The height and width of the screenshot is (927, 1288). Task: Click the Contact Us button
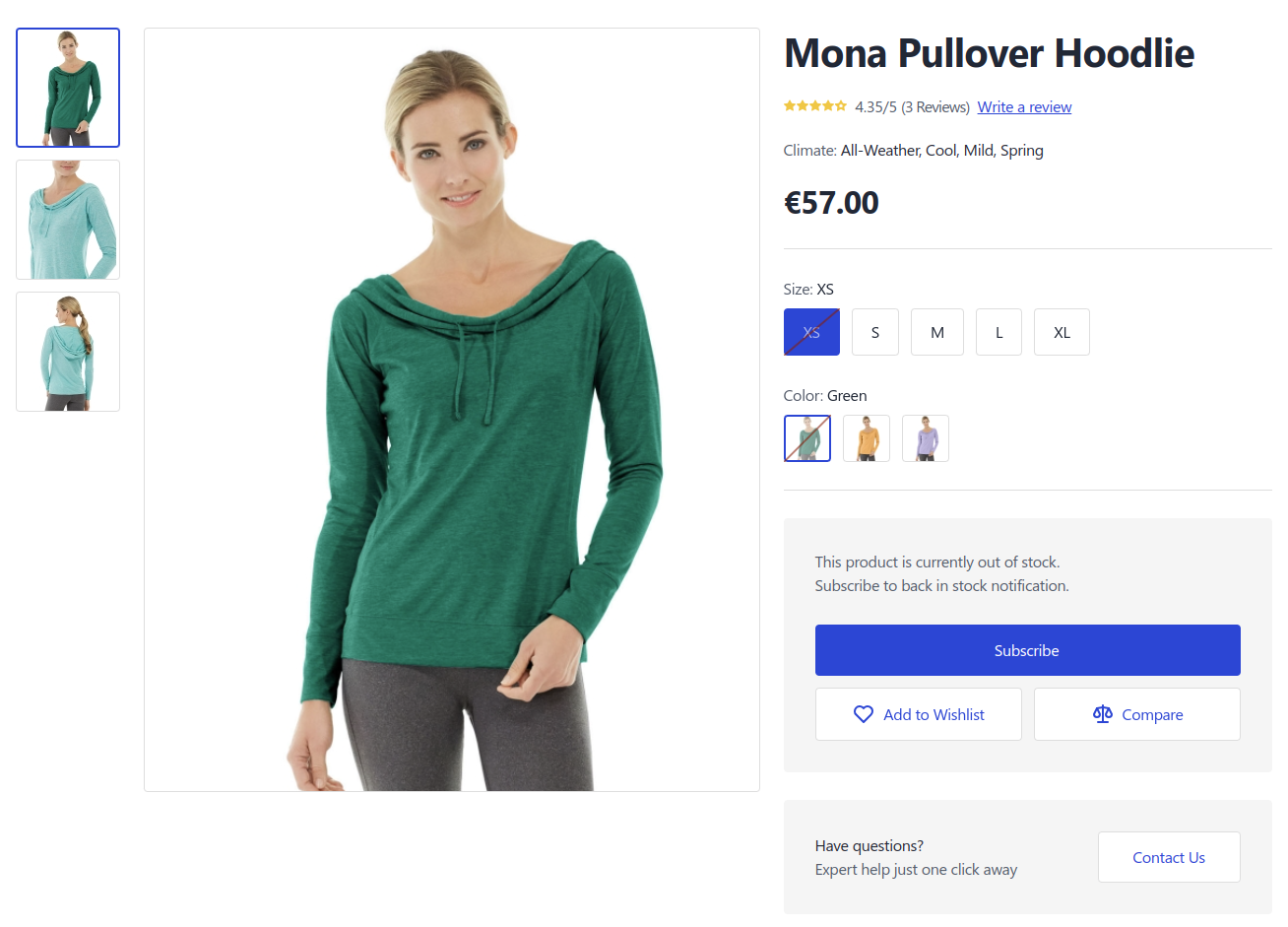(1169, 857)
